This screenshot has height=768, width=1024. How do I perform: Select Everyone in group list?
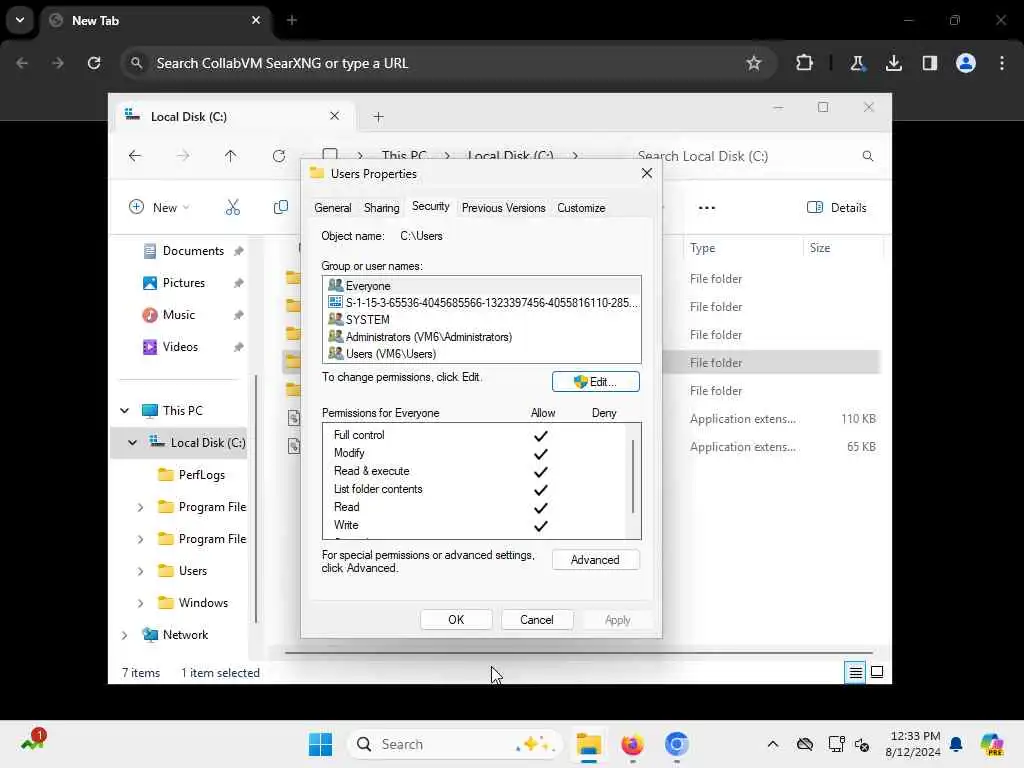481,286
